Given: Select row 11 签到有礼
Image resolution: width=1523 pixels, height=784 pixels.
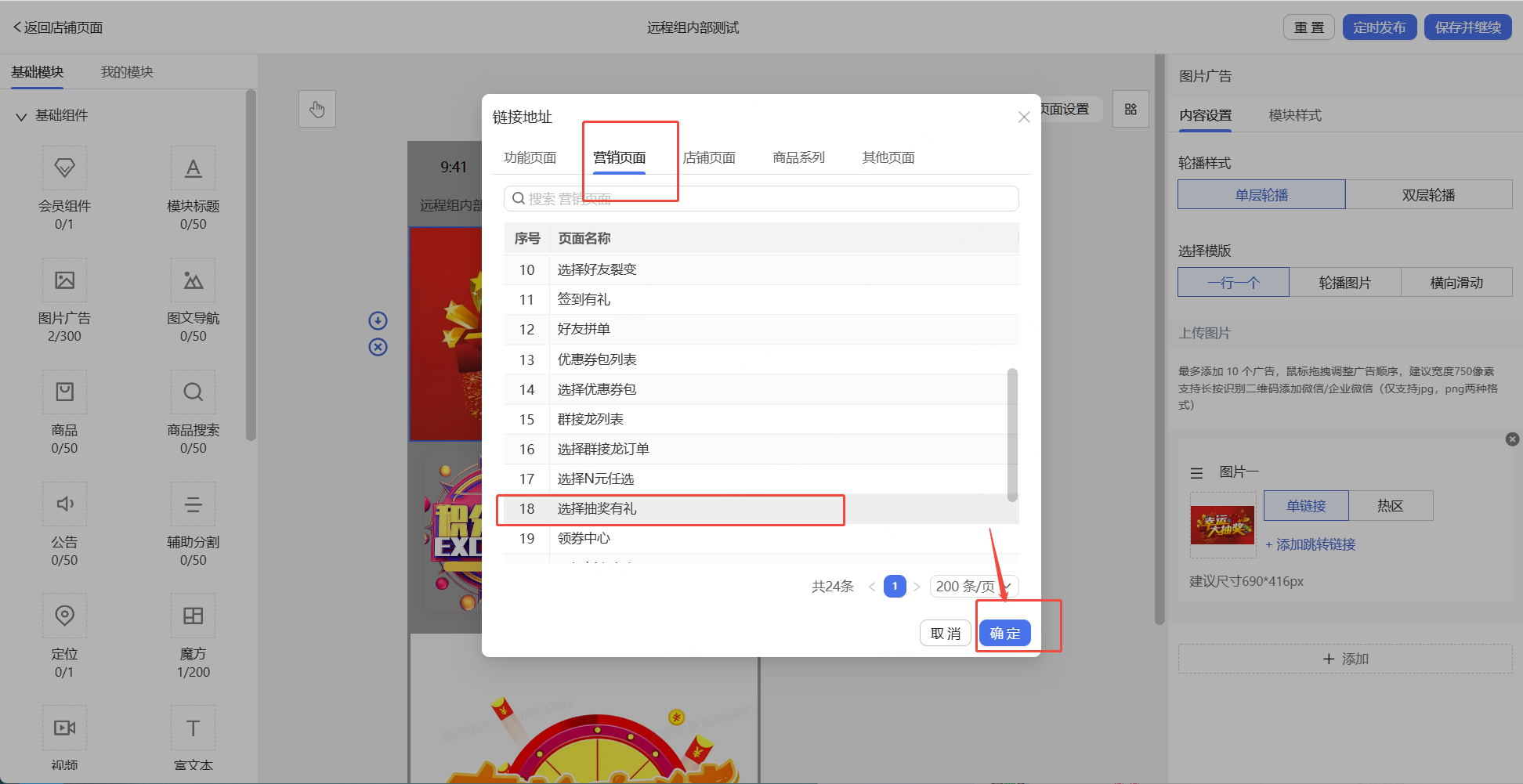Looking at the screenshot, I should (761, 300).
